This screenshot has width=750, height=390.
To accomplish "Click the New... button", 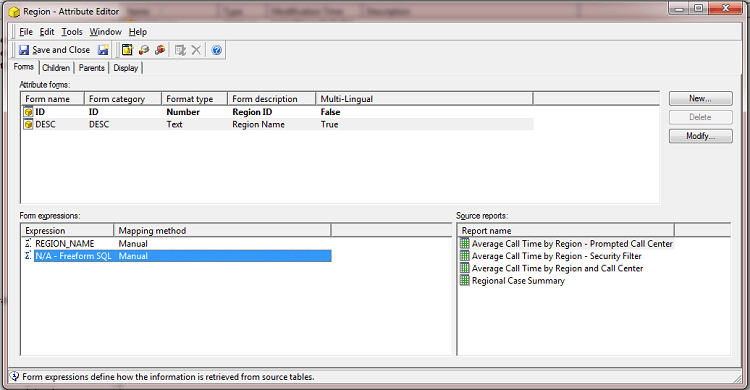I will tap(700, 99).
